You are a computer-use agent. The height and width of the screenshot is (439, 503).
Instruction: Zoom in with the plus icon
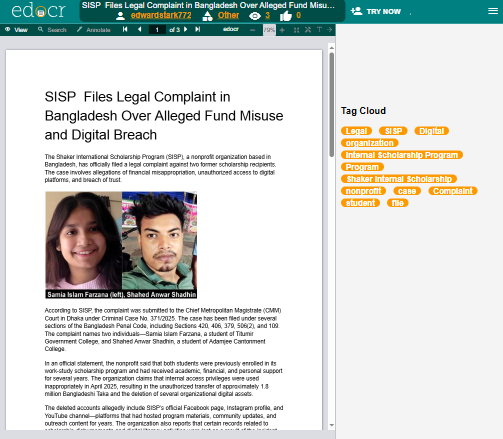(282, 30)
